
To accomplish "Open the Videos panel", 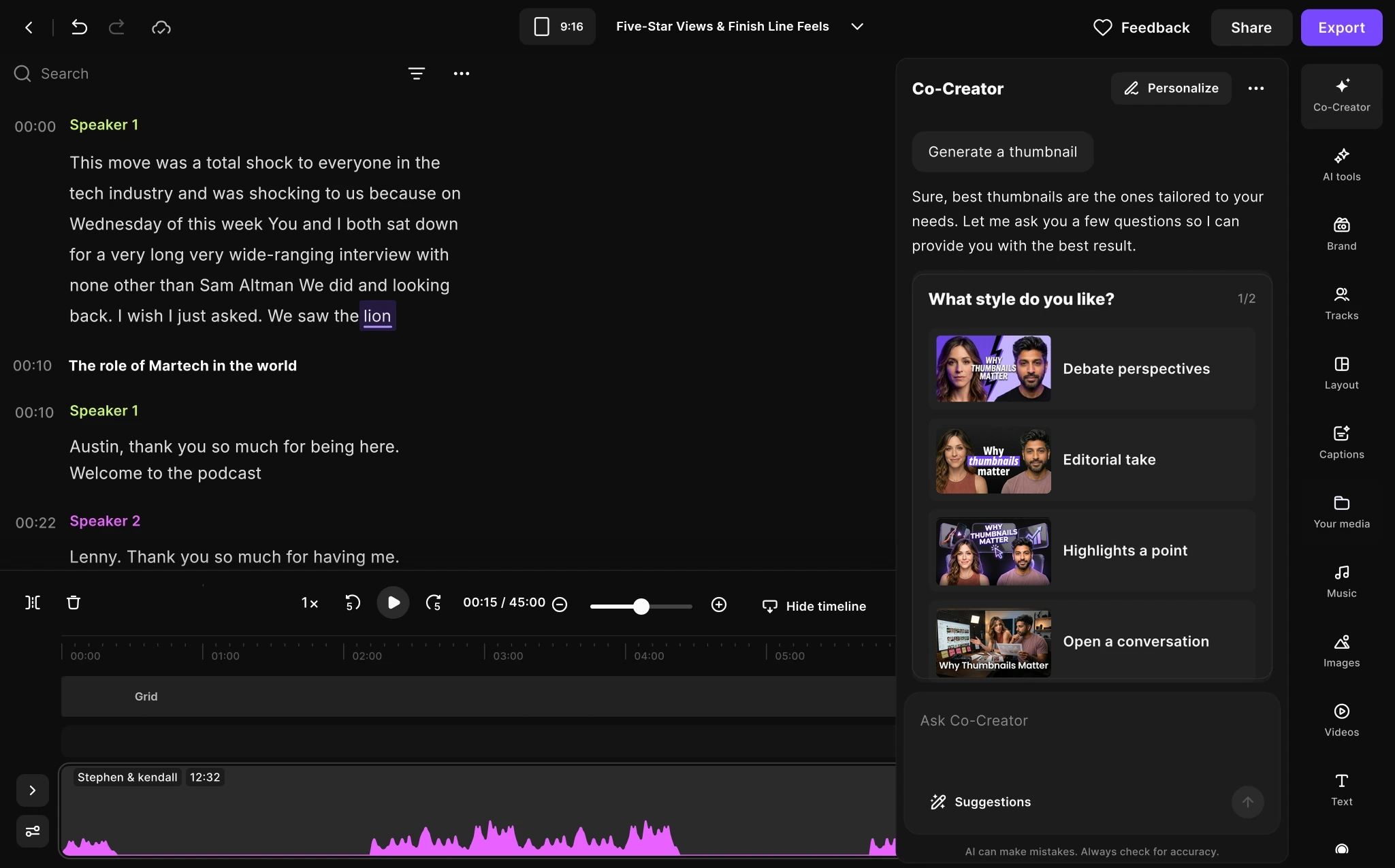I will (x=1341, y=720).
